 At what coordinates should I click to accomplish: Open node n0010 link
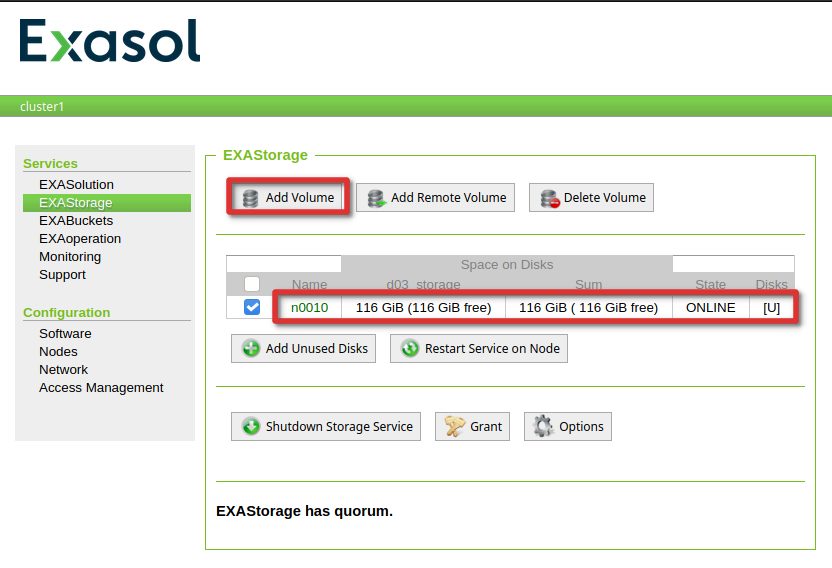[x=309, y=307]
